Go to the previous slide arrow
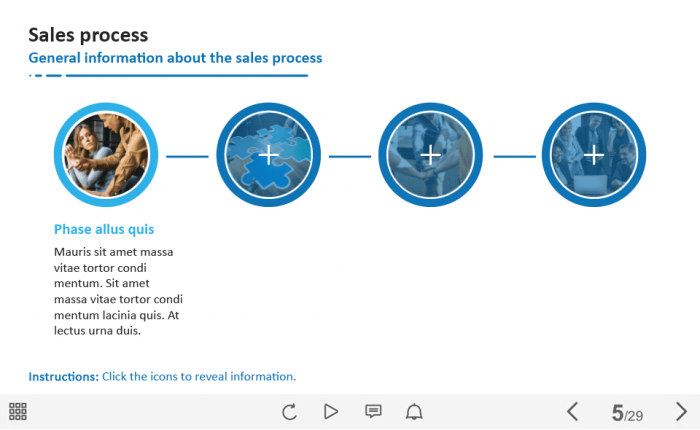 pyautogui.click(x=572, y=411)
